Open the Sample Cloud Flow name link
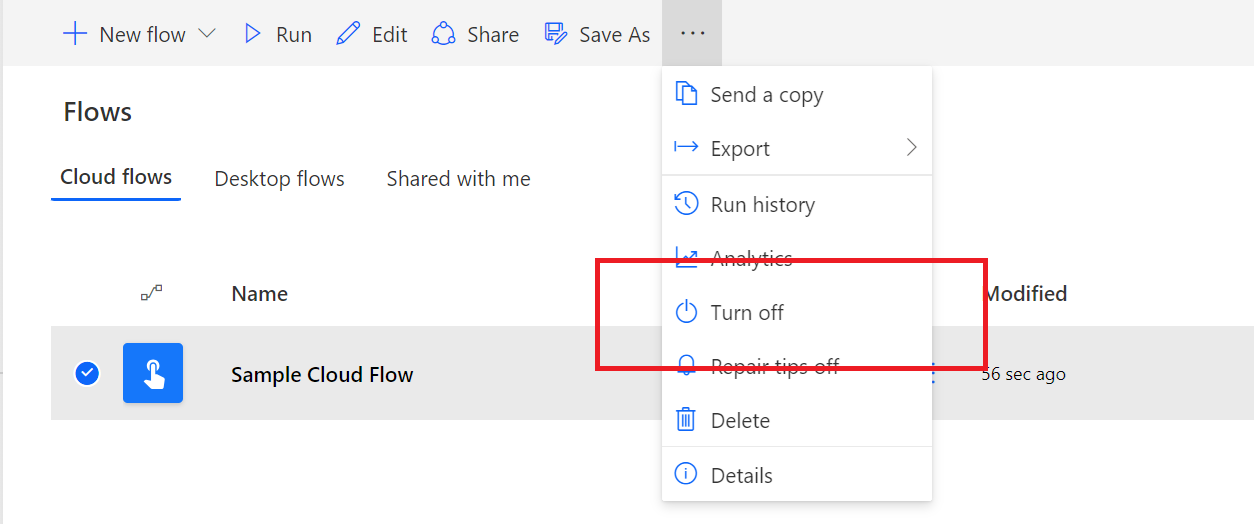 322,375
